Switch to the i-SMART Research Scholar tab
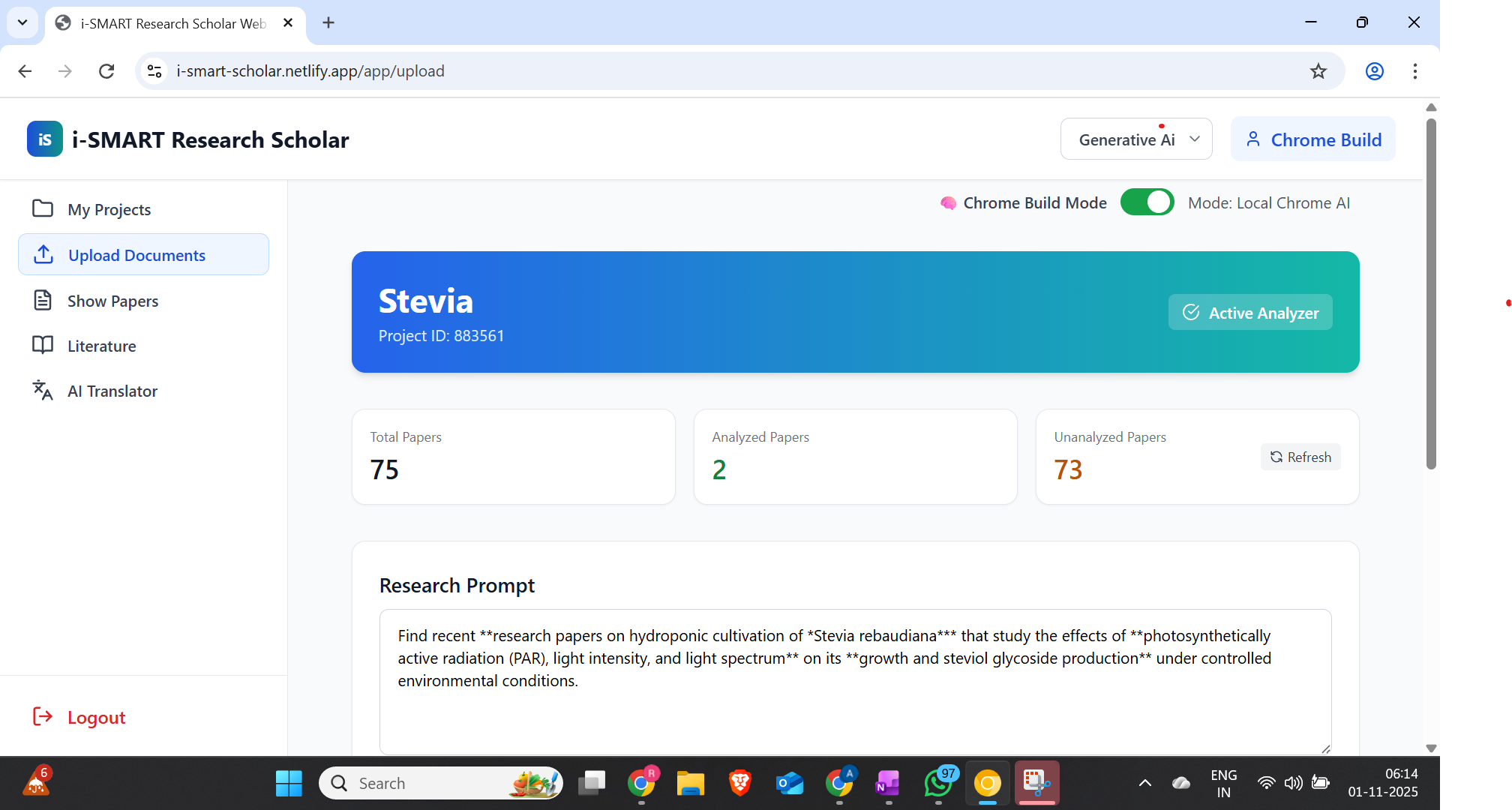The width and height of the screenshot is (1512, 810). 172,23
